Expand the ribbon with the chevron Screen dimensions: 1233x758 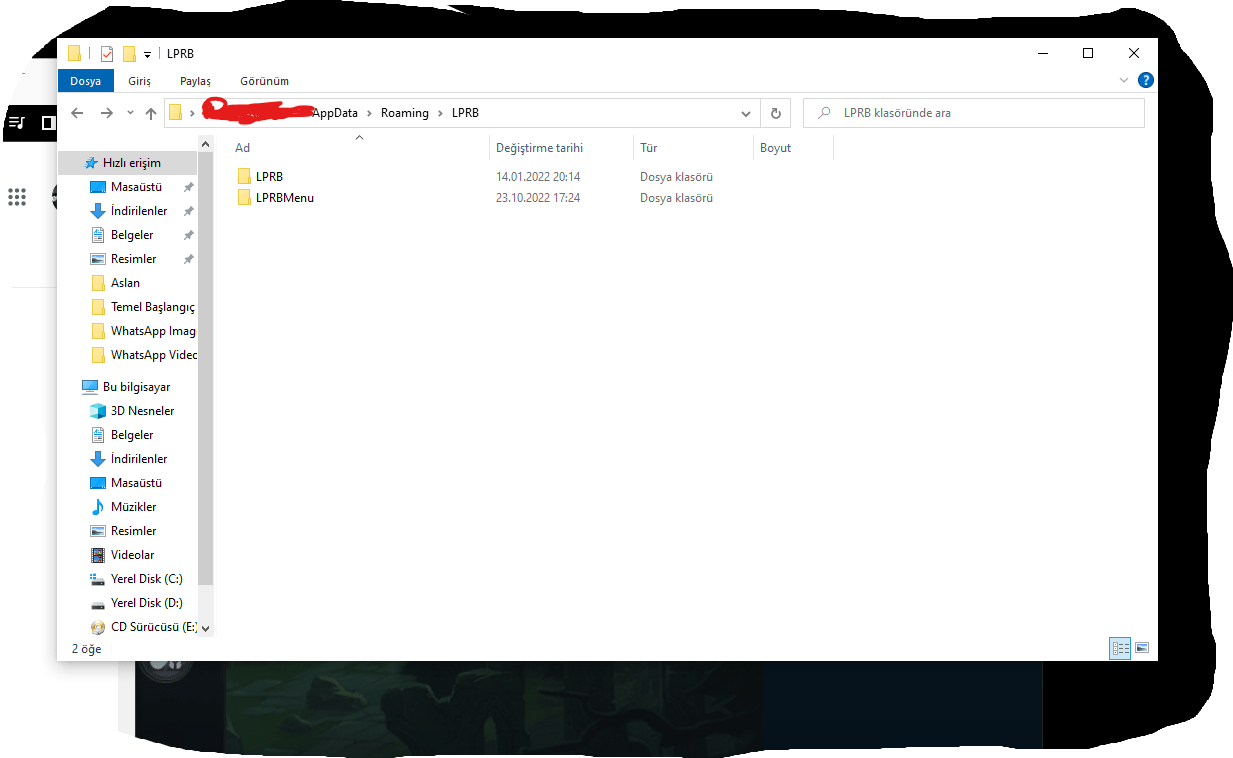point(1124,80)
